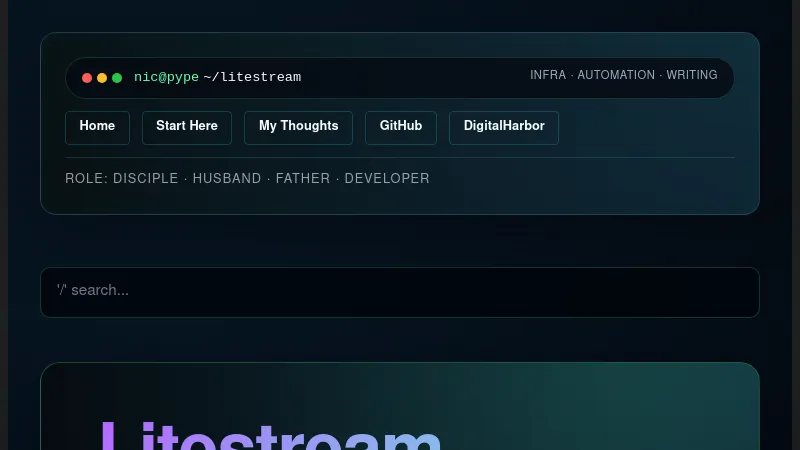The width and height of the screenshot is (800, 450).
Task: Open the Start Here page
Action: [187, 127]
